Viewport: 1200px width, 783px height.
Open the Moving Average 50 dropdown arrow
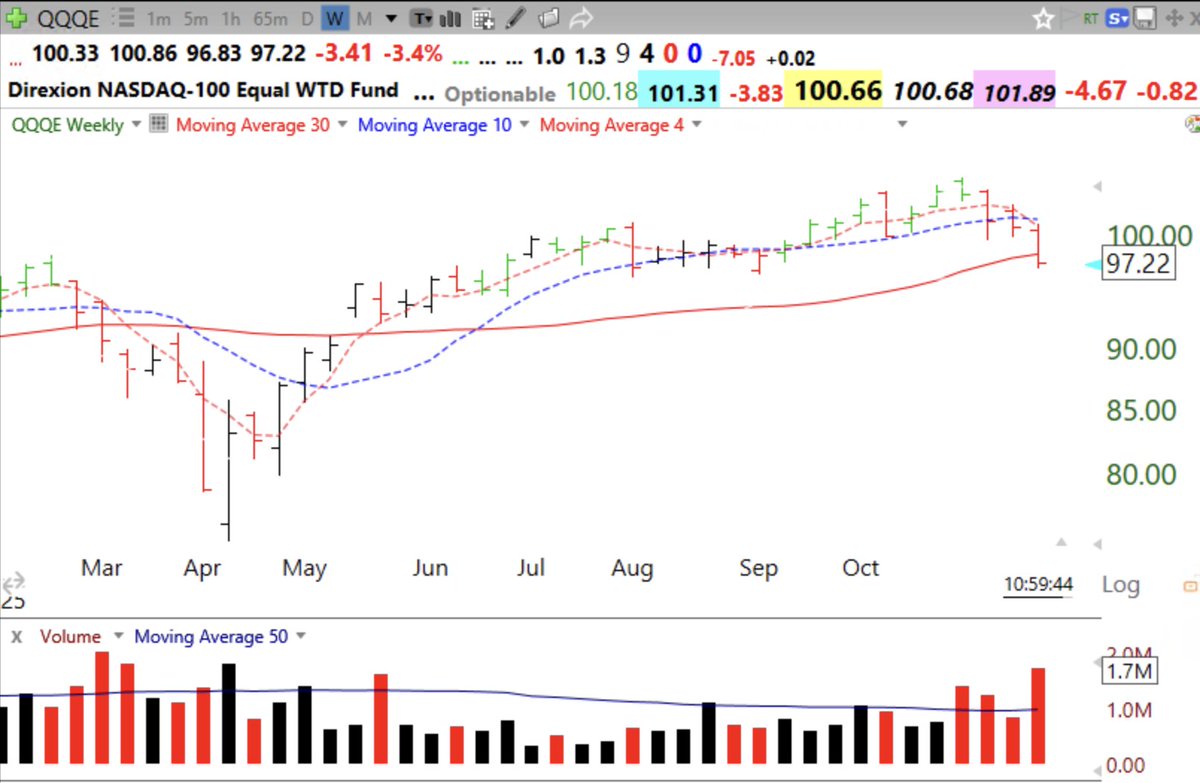coord(300,636)
